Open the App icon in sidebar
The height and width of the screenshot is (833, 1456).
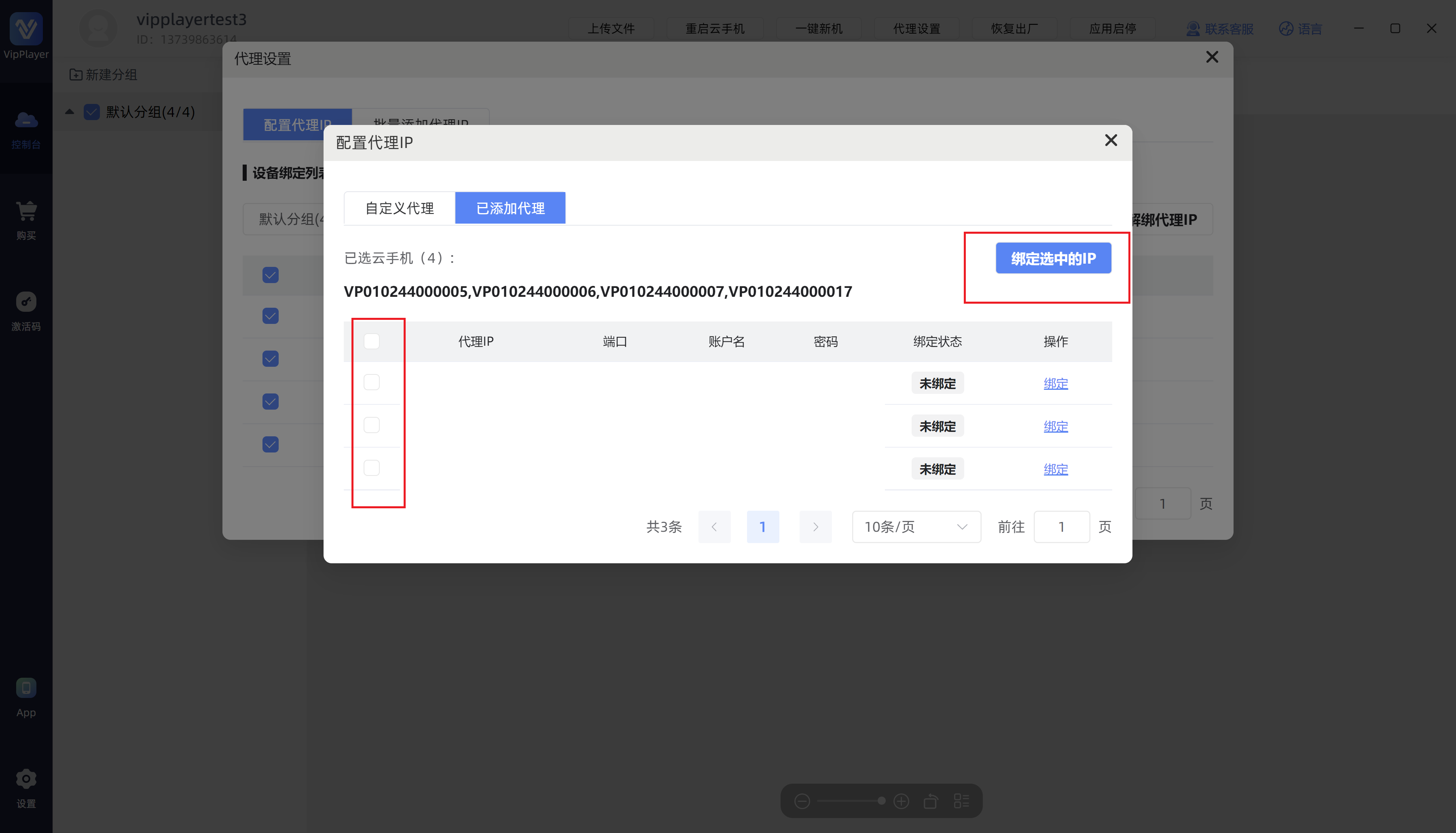pos(26,688)
